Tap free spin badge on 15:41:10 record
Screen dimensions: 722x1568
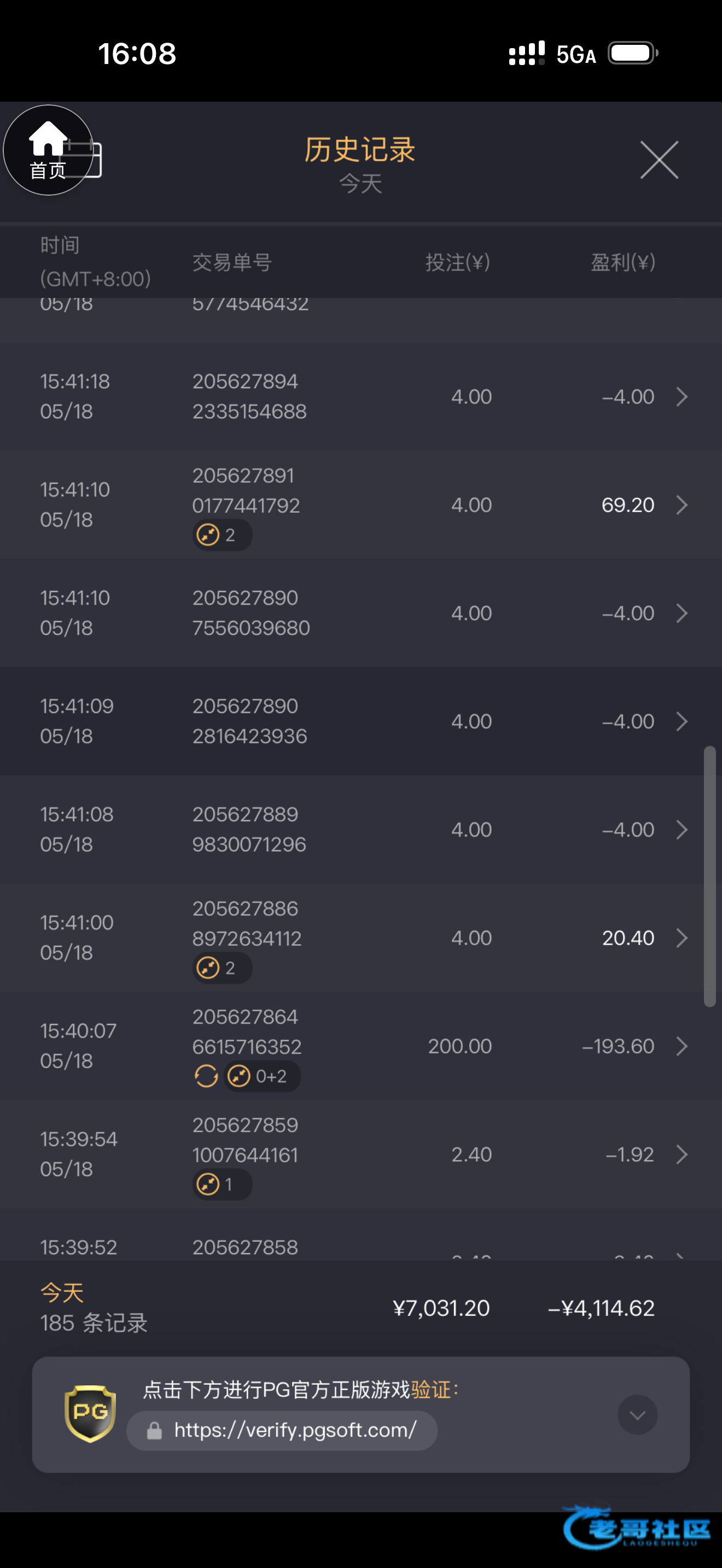pyautogui.click(x=222, y=535)
